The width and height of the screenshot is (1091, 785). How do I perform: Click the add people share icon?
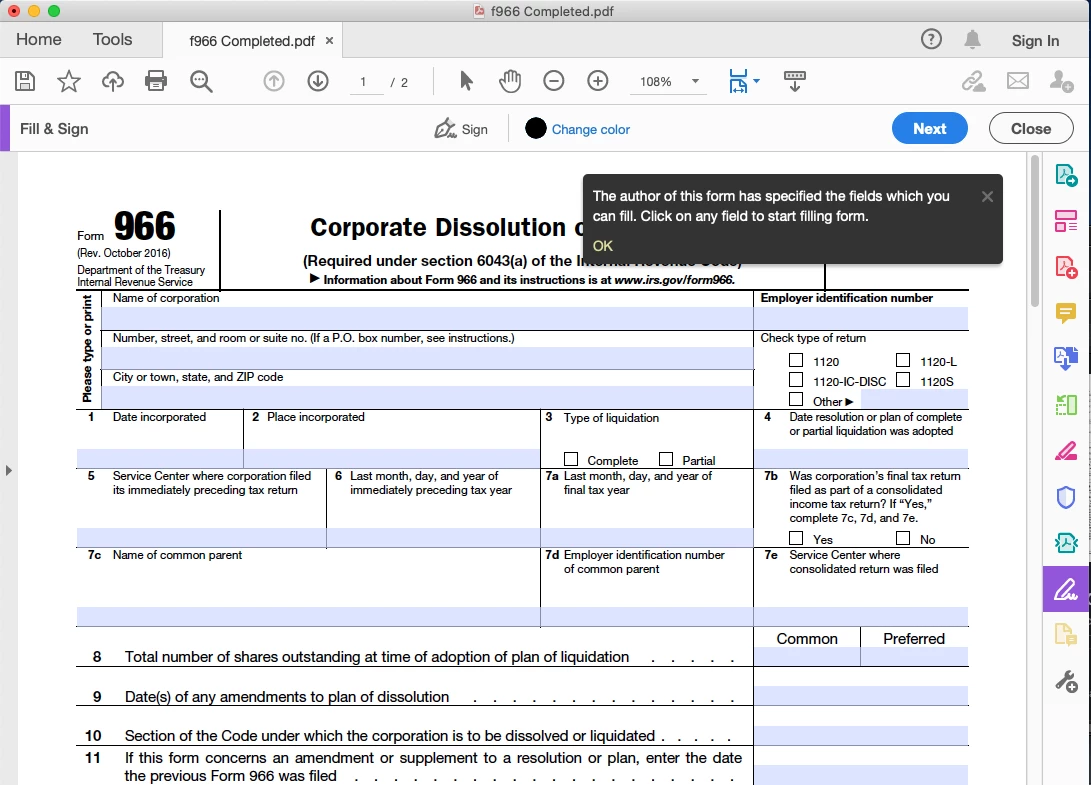click(1061, 81)
